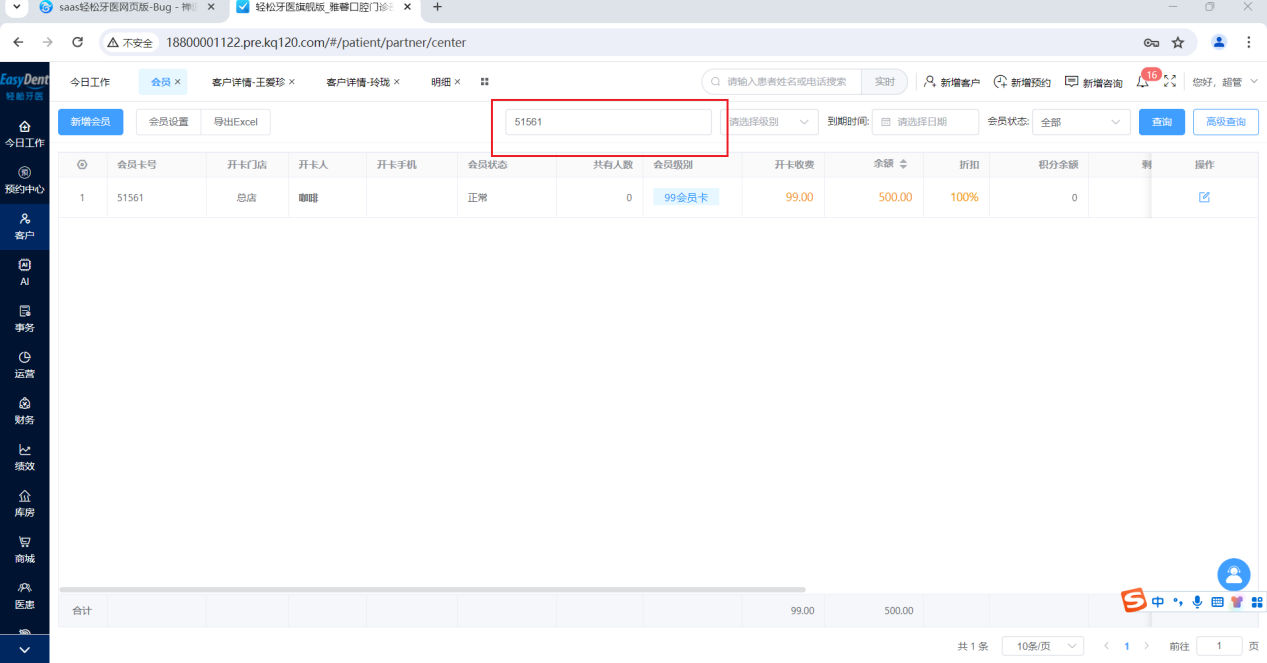Screen dimensions: 1267x663
Task: Click the table column settings gear icon
Action: coord(82,164)
